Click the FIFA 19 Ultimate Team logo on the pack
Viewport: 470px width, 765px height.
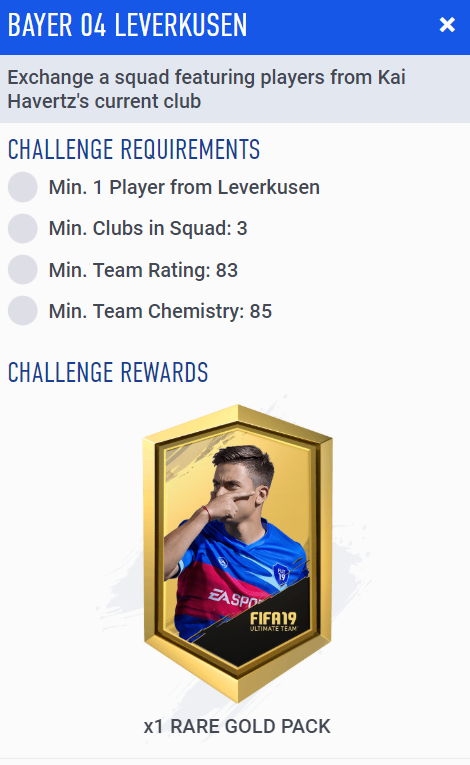[273, 621]
